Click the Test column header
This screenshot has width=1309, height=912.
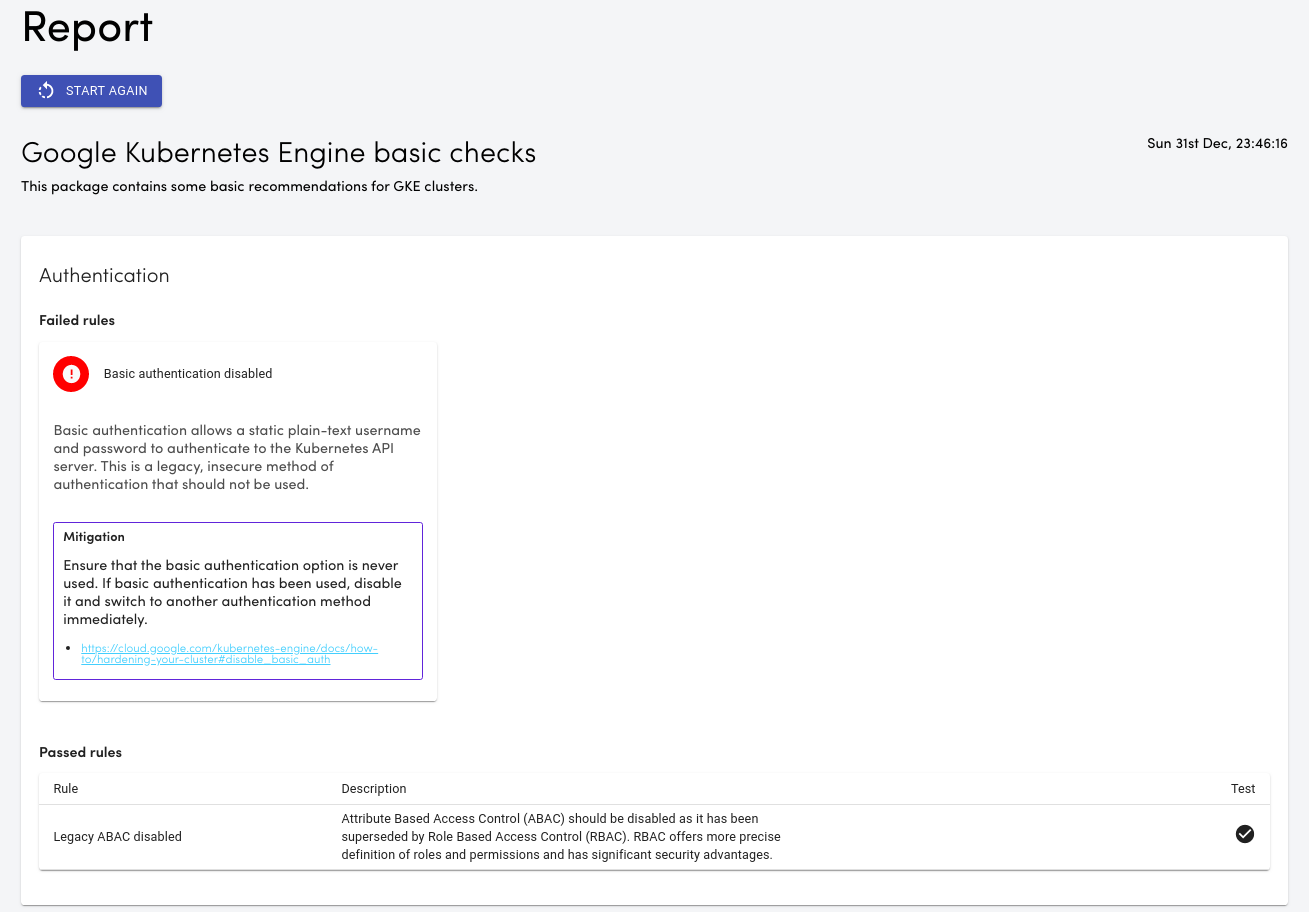[x=1242, y=789]
